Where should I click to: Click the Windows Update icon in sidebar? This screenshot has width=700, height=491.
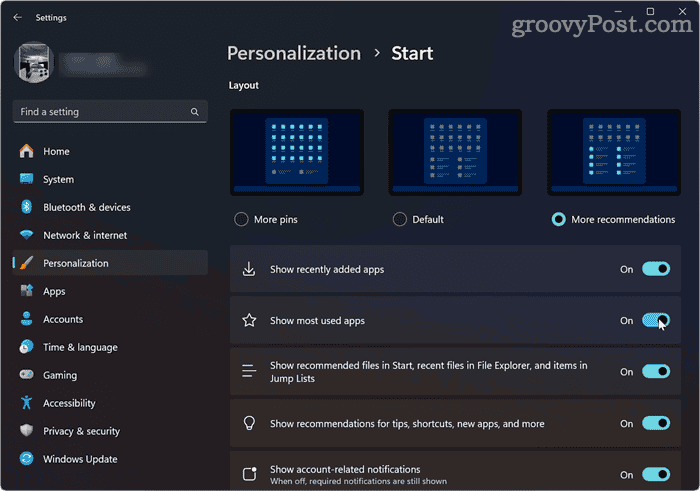(26, 459)
